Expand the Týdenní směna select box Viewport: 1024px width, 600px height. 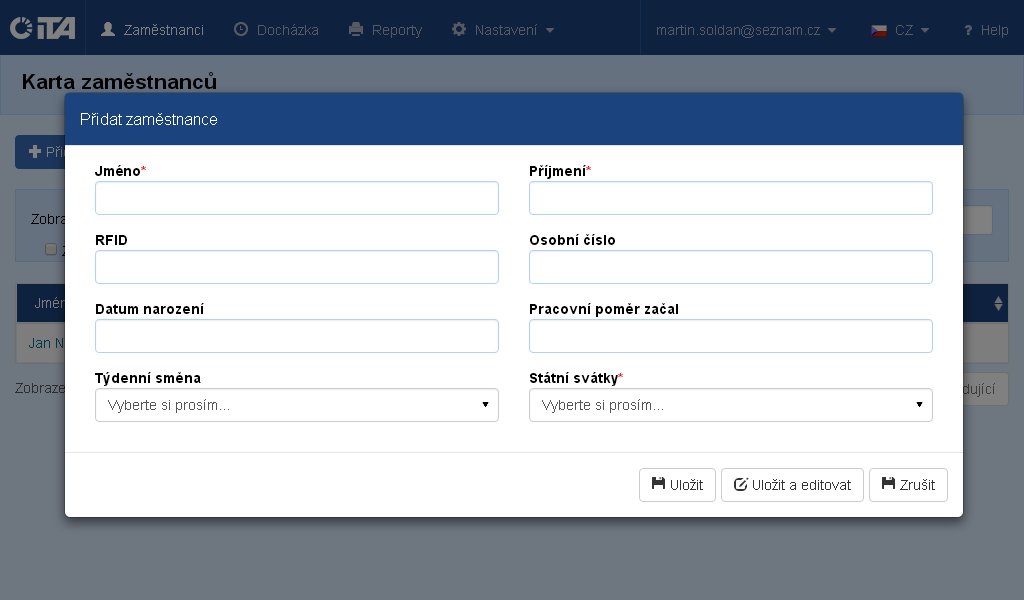[x=296, y=405]
